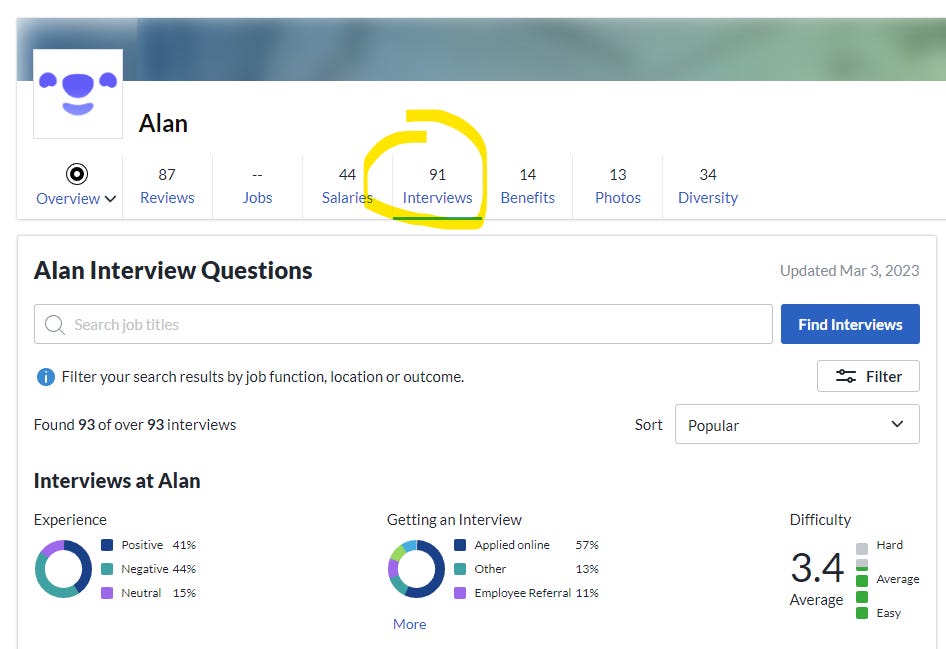Click the Negative 44% legend entry
This screenshot has width=946, height=649.
point(149,569)
